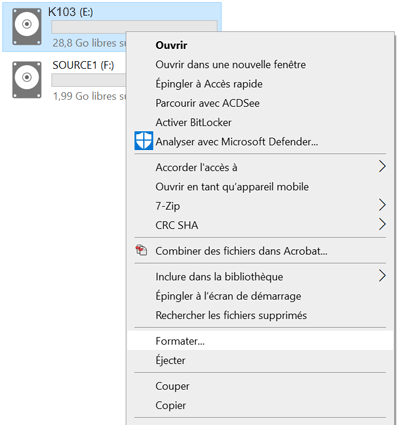Image resolution: width=400 pixels, height=425 pixels.
Task: Click the SOURCE1 (F:) drive icon
Action: pyautogui.click(x=27, y=79)
